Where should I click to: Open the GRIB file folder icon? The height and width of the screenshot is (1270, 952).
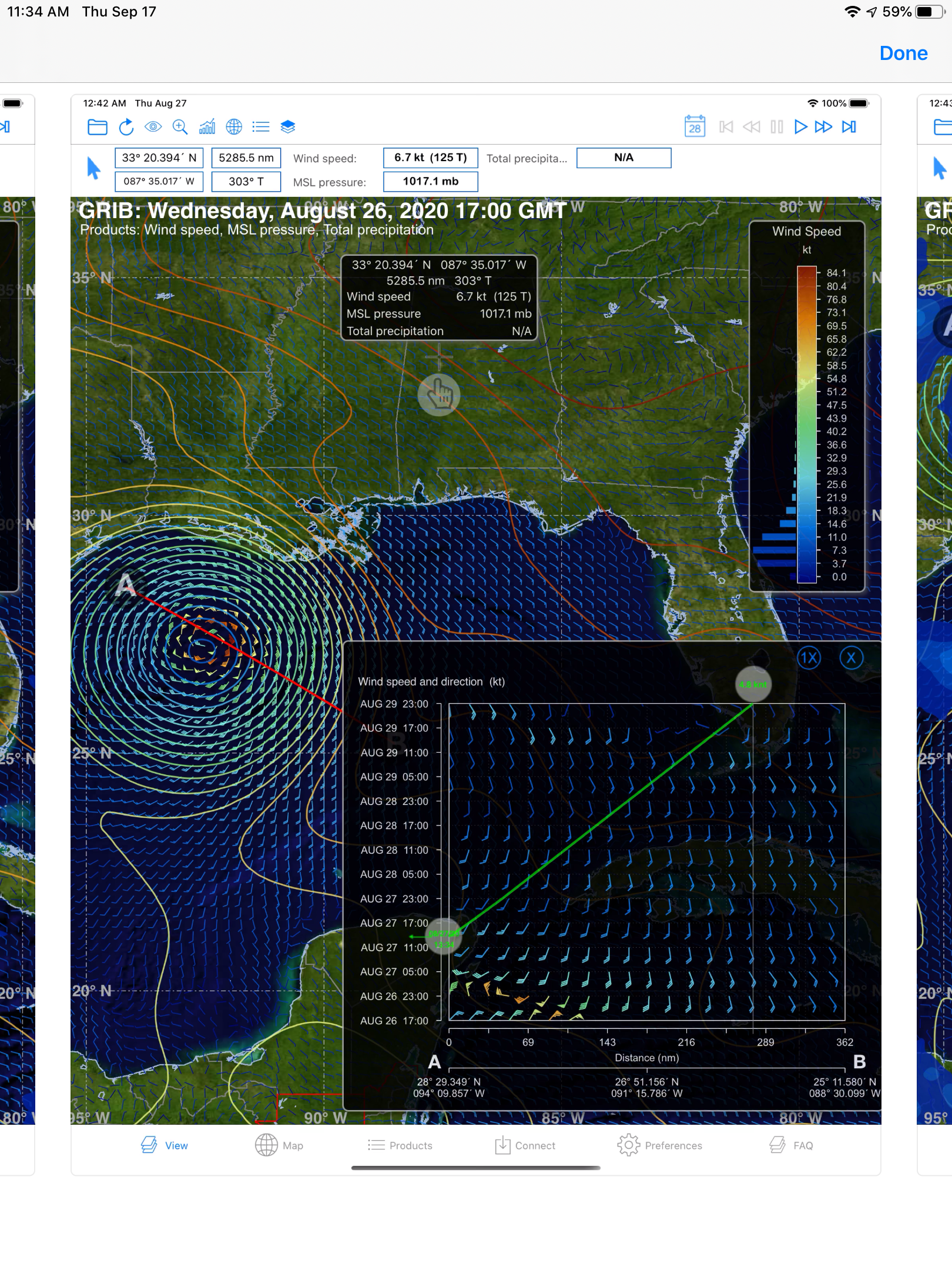[x=97, y=127]
